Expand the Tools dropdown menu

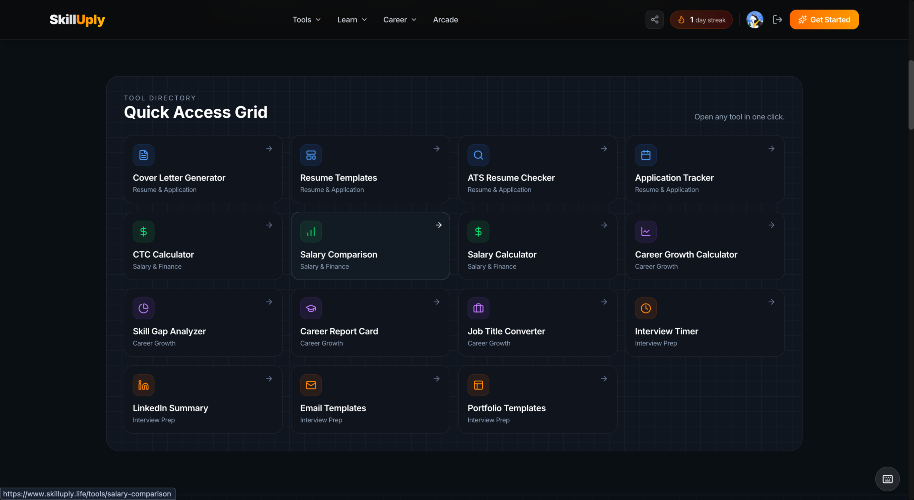click(306, 19)
